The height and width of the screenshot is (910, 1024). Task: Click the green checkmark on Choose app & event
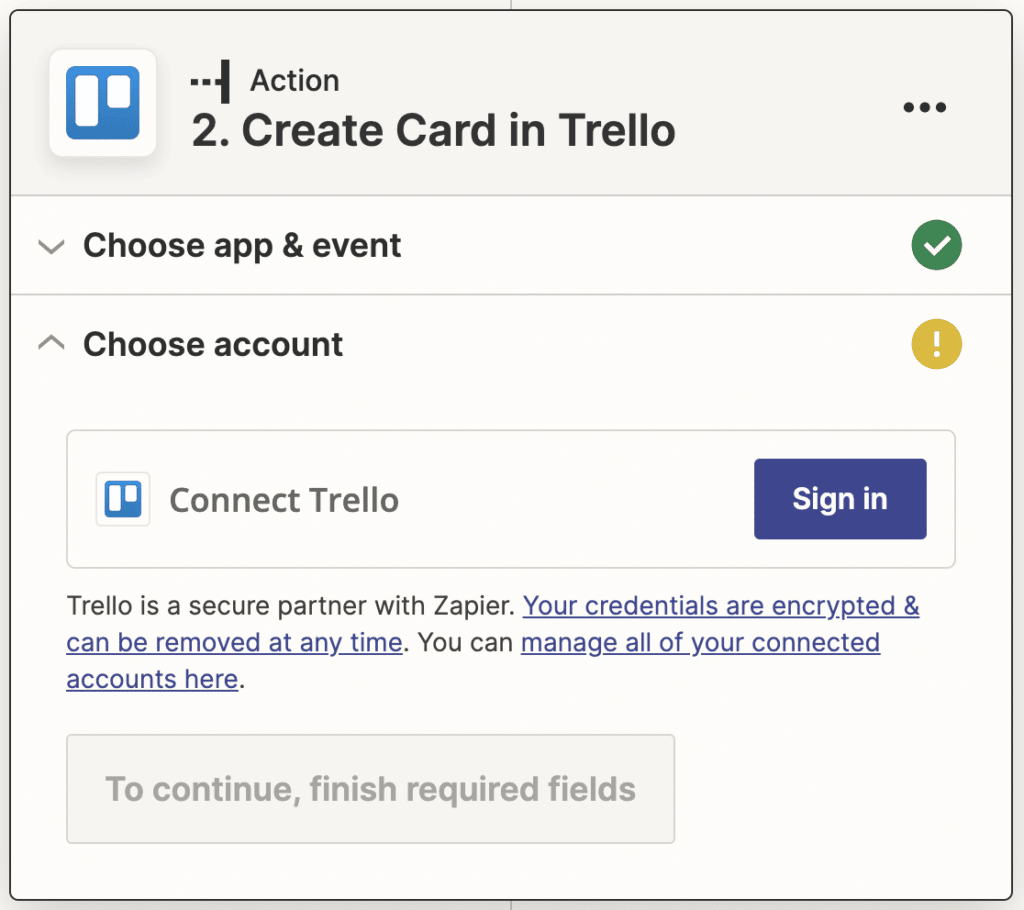[936, 245]
